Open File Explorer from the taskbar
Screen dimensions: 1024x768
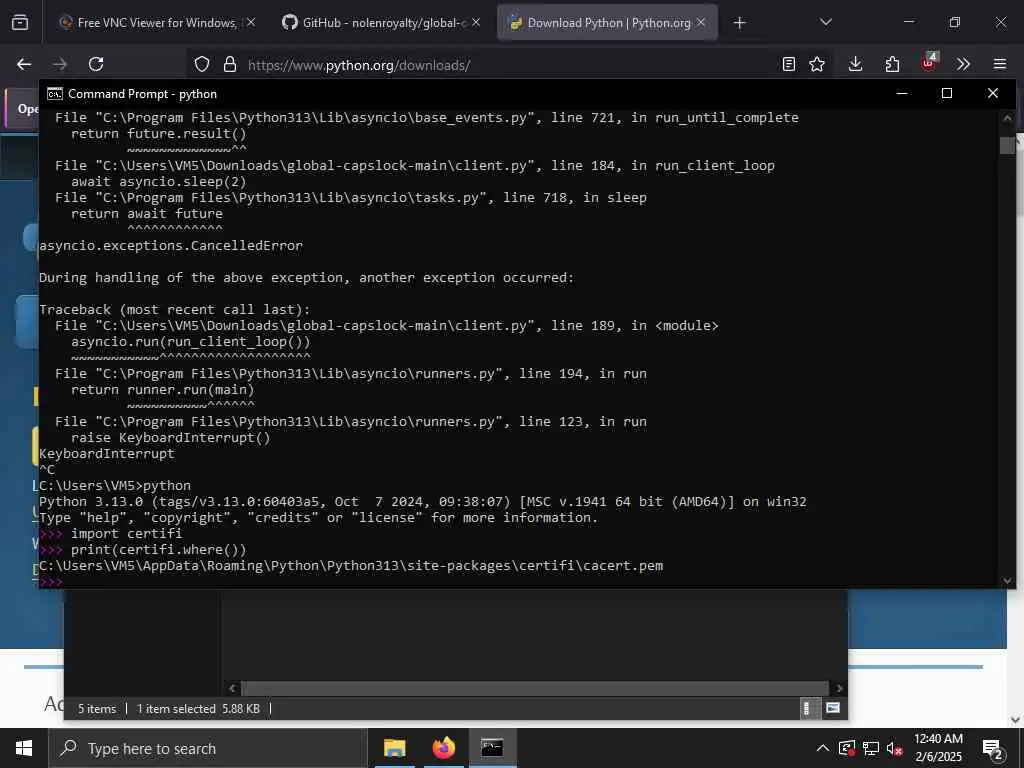(394, 748)
